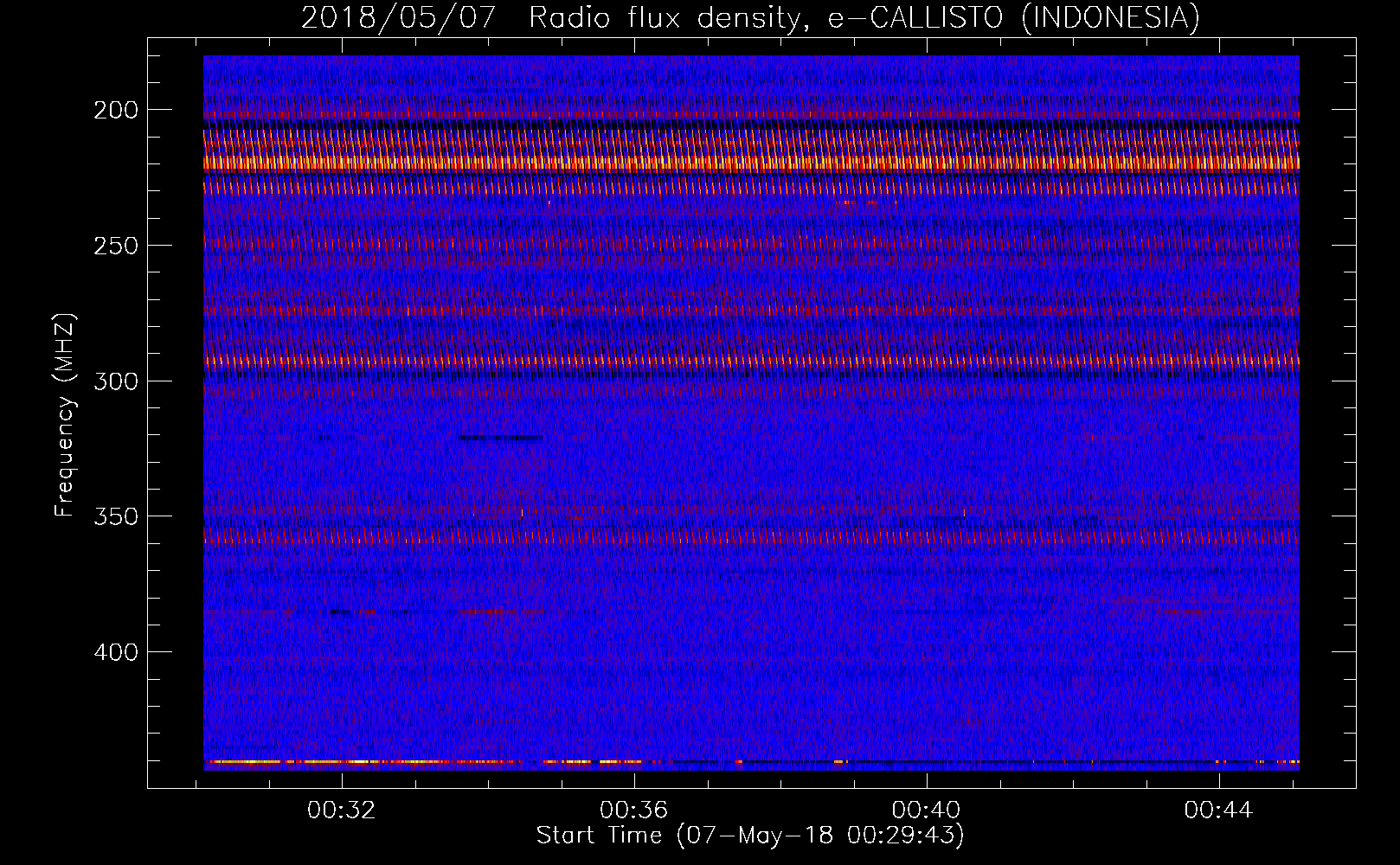
Task: Click the plot title '2018/05/07 Radio flux density'
Action: (x=553, y=18)
